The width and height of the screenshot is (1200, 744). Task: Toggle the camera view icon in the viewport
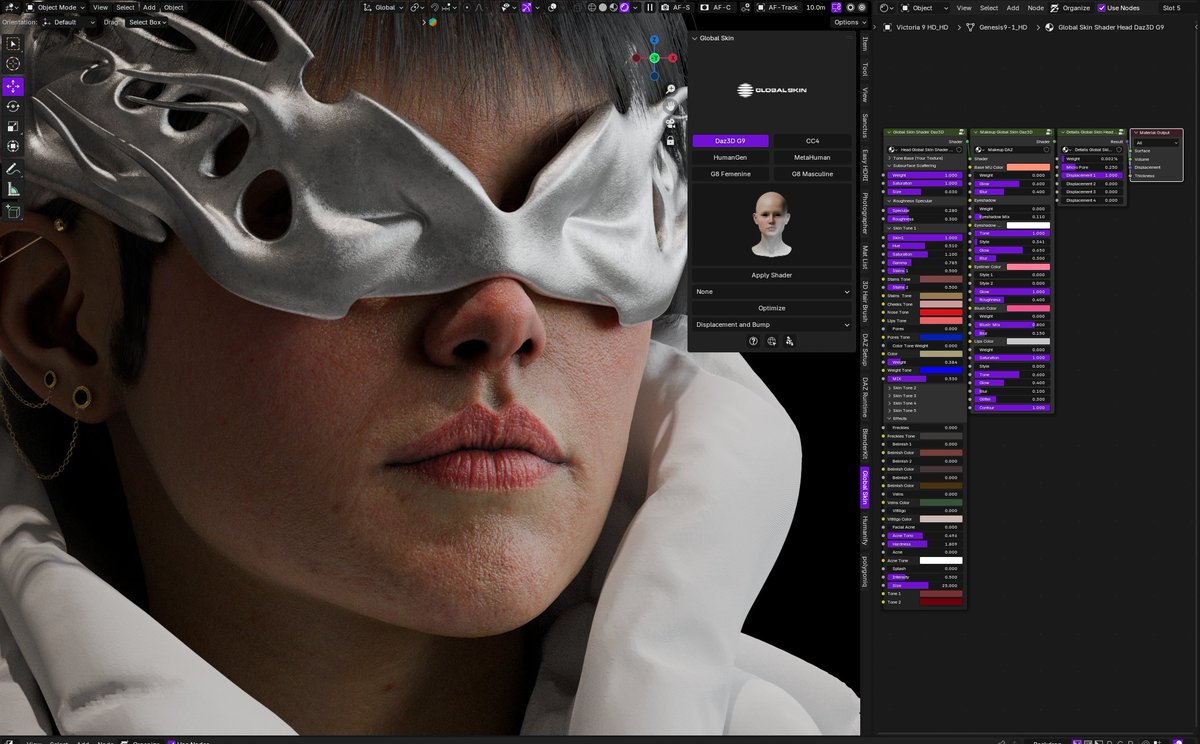click(x=671, y=123)
